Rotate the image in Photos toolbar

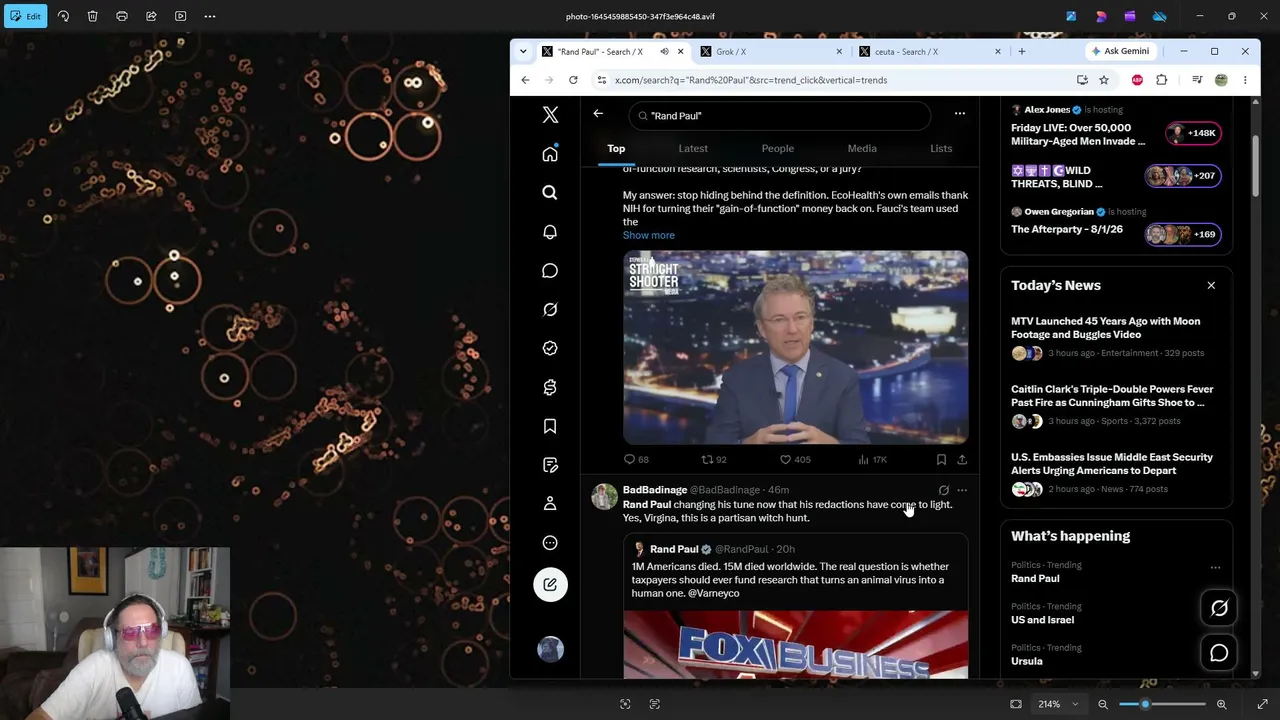63,16
